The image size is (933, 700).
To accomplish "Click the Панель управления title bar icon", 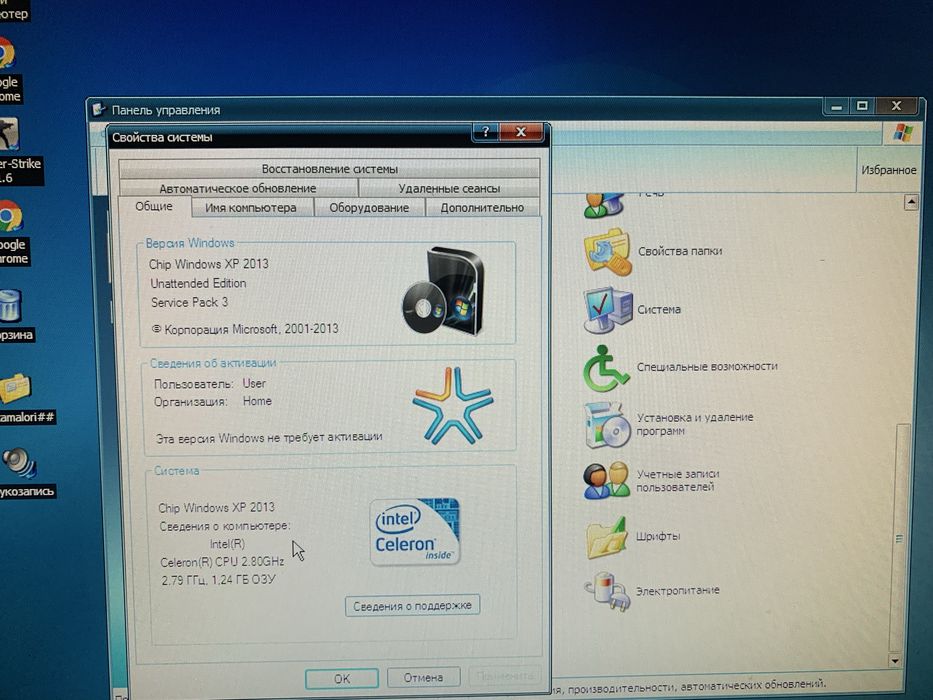I will click(x=99, y=110).
